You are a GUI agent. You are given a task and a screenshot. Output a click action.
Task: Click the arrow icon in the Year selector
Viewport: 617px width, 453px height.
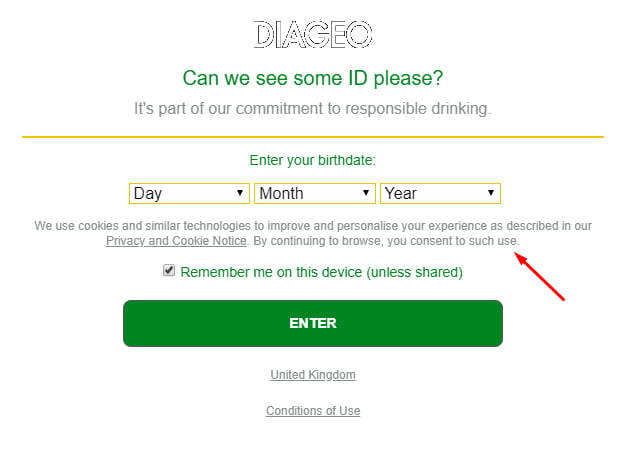pyautogui.click(x=491, y=193)
